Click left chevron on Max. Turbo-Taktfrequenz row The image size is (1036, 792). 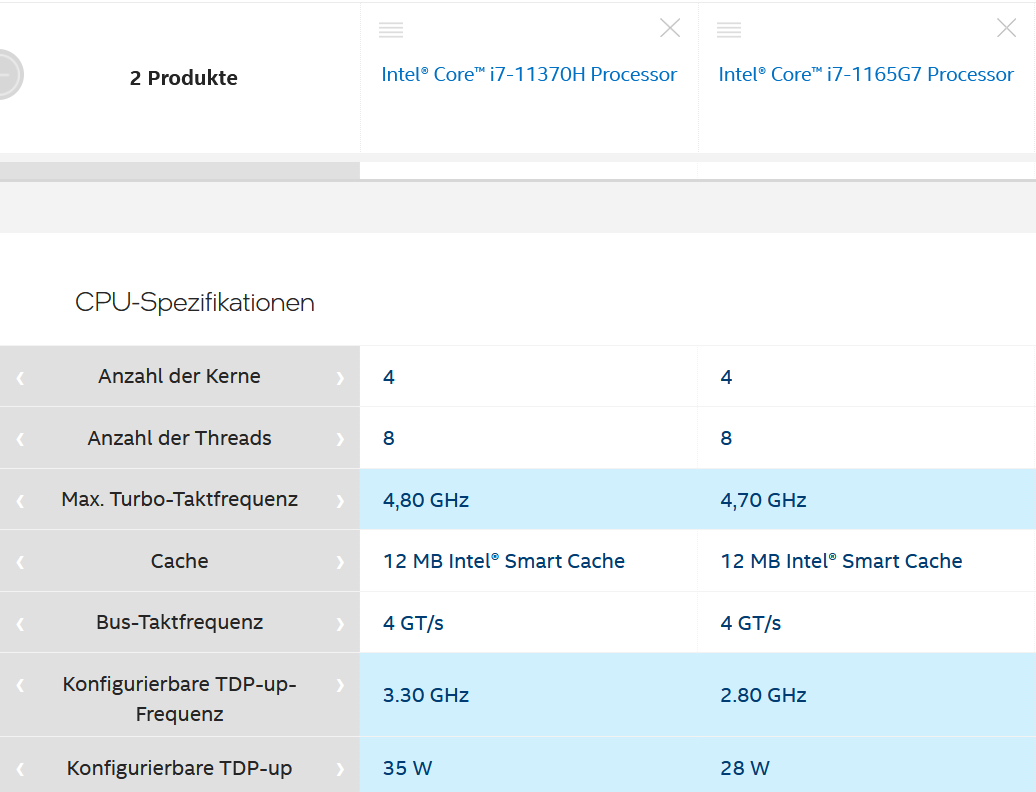click(x=20, y=501)
